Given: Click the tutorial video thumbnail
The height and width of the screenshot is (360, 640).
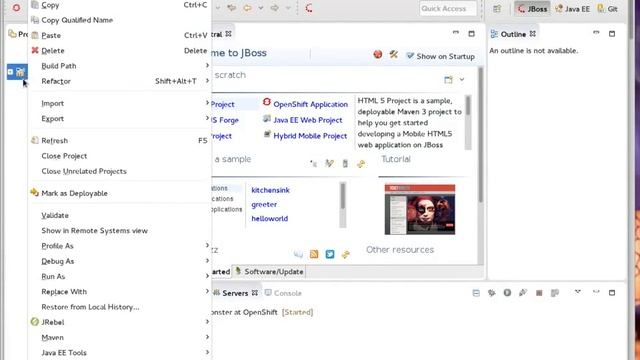Looking at the screenshot, I should tap(420, 209).
